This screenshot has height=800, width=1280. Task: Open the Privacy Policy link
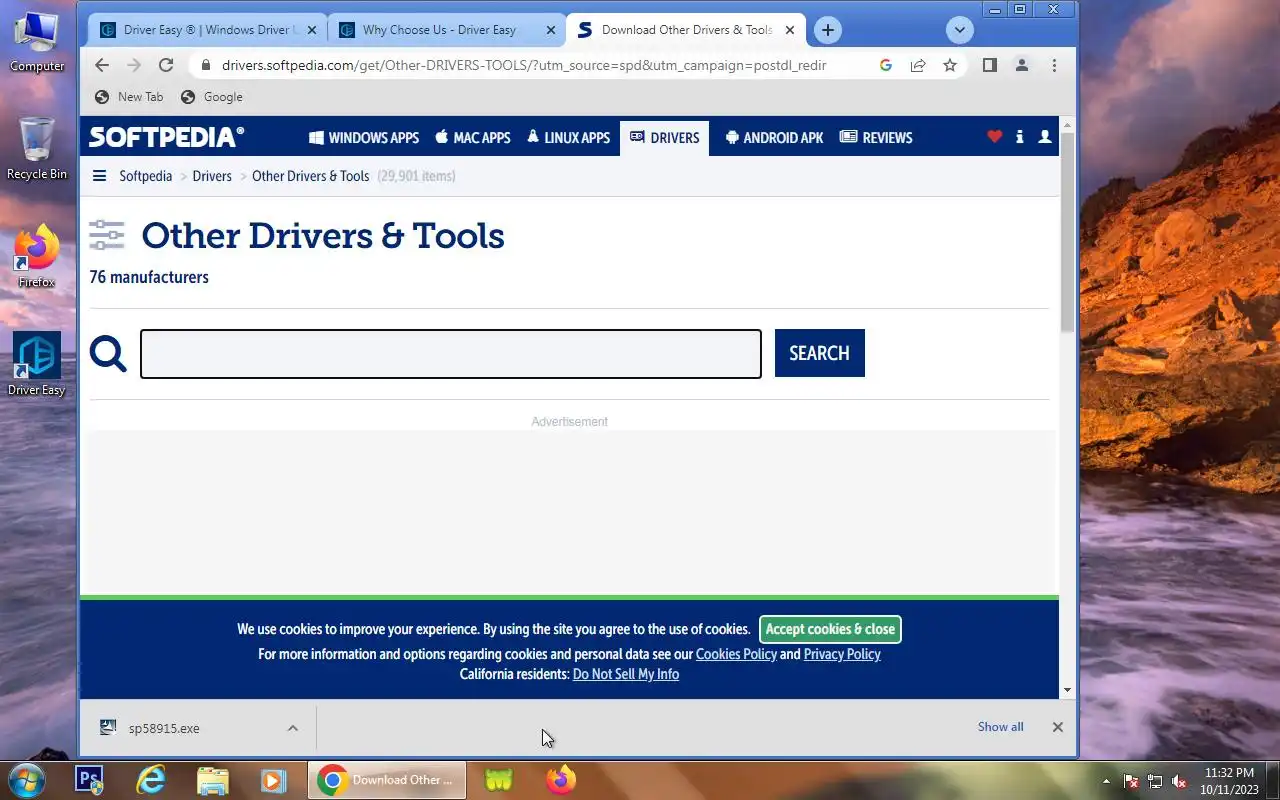click(842, 654)
